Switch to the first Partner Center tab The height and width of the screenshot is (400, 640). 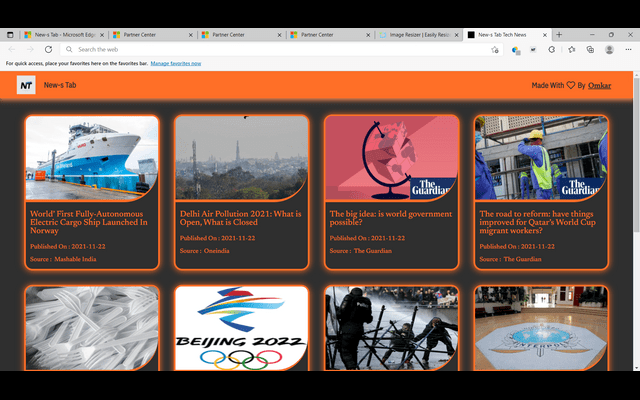(153, 35)
